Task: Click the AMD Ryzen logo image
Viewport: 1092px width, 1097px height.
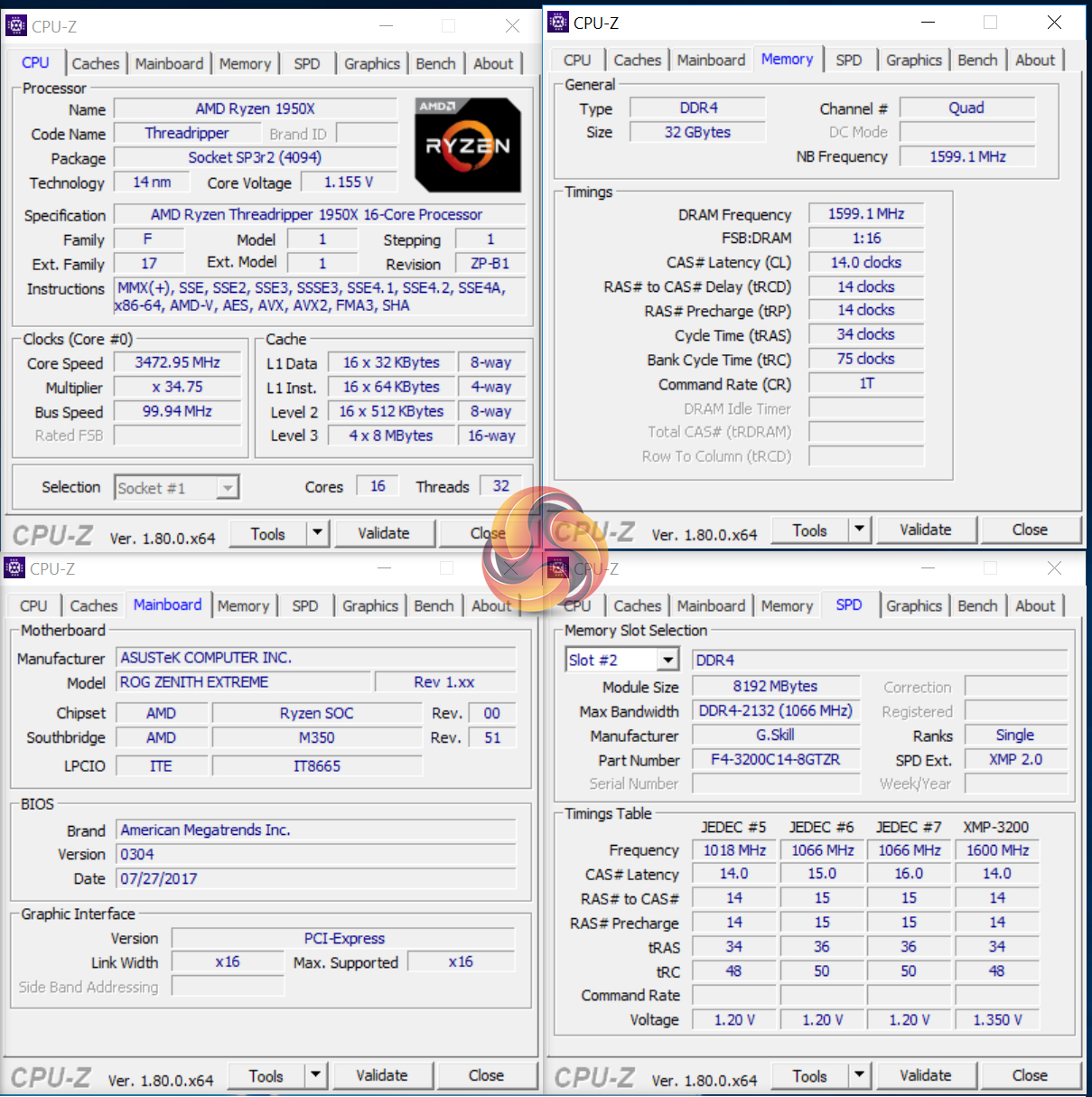Action: tap(468, 145)
